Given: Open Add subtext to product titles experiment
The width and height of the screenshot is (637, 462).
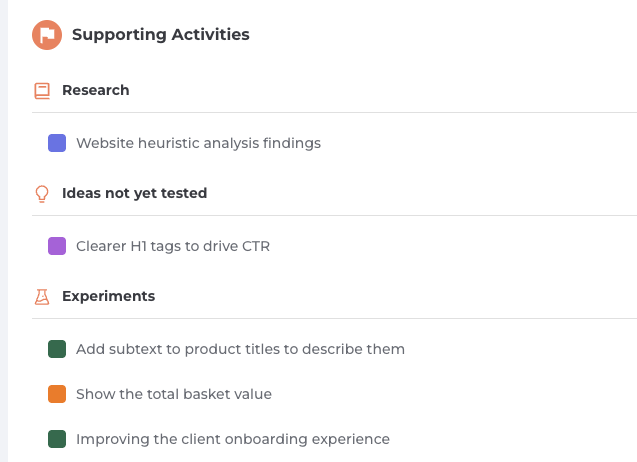Looking at the screenshot, I should (x=240, y=349).
